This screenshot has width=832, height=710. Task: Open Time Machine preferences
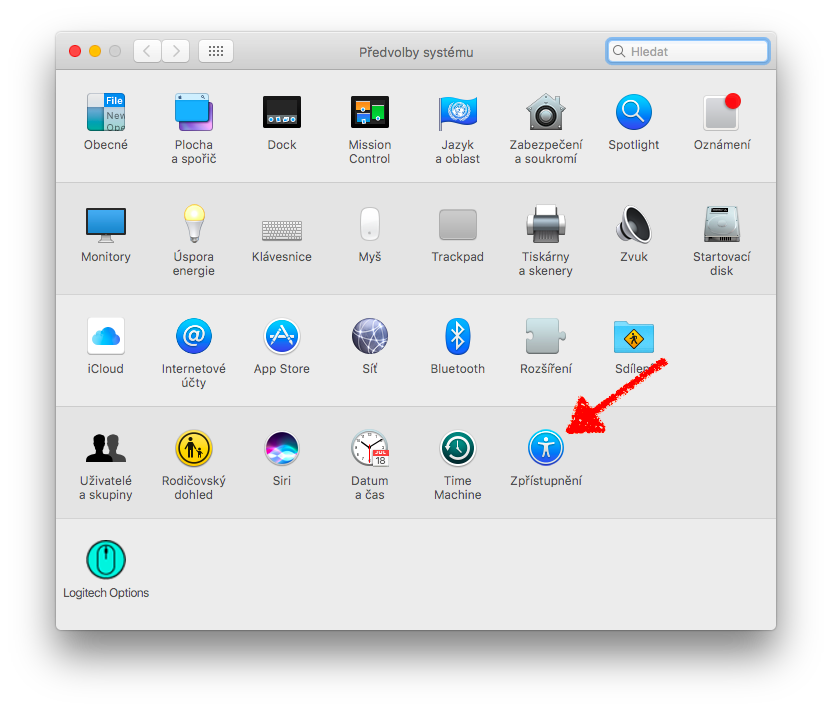coord(457,448)
